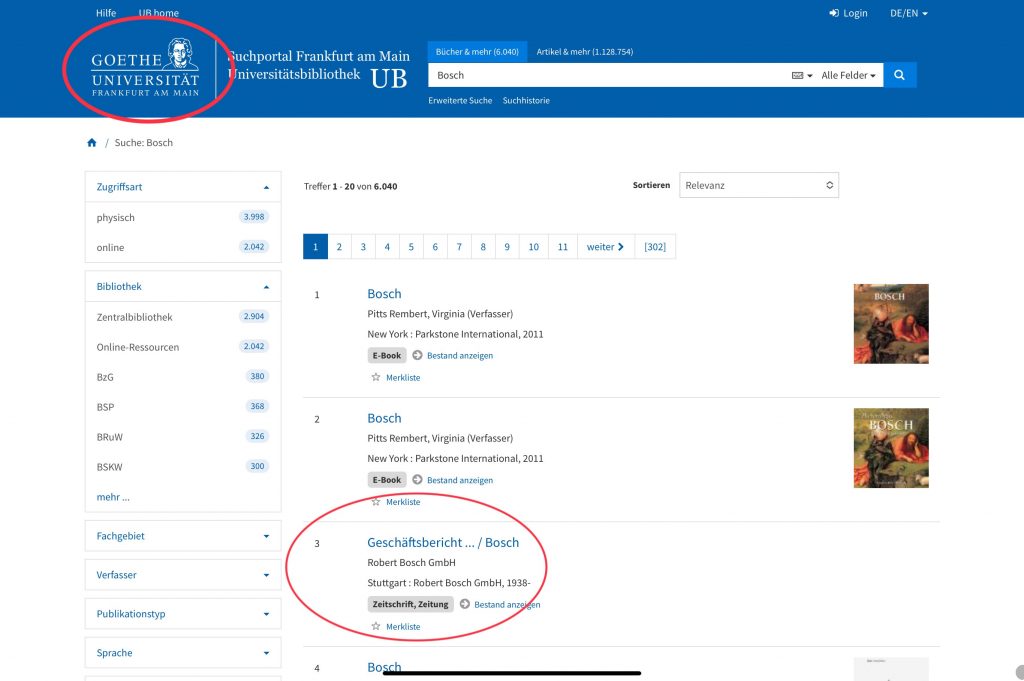Select the Zentralbibliothek library filter
The height and width of the screenshot is (681, 1024).
point(134,317)
